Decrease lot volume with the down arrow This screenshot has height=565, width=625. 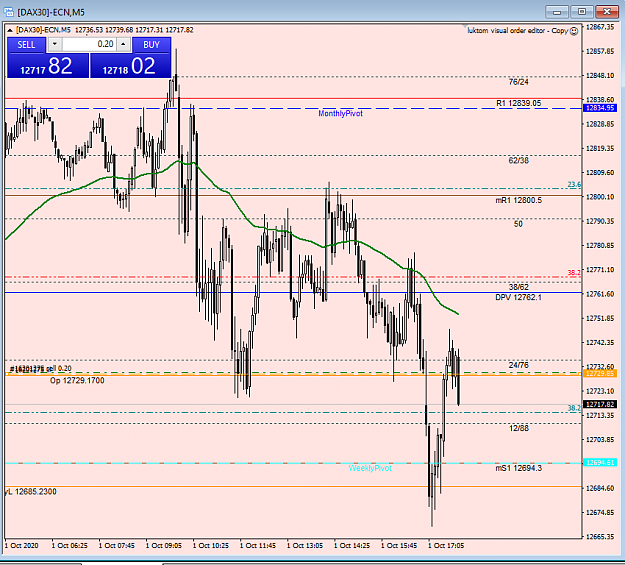click(x=55, y=44)
